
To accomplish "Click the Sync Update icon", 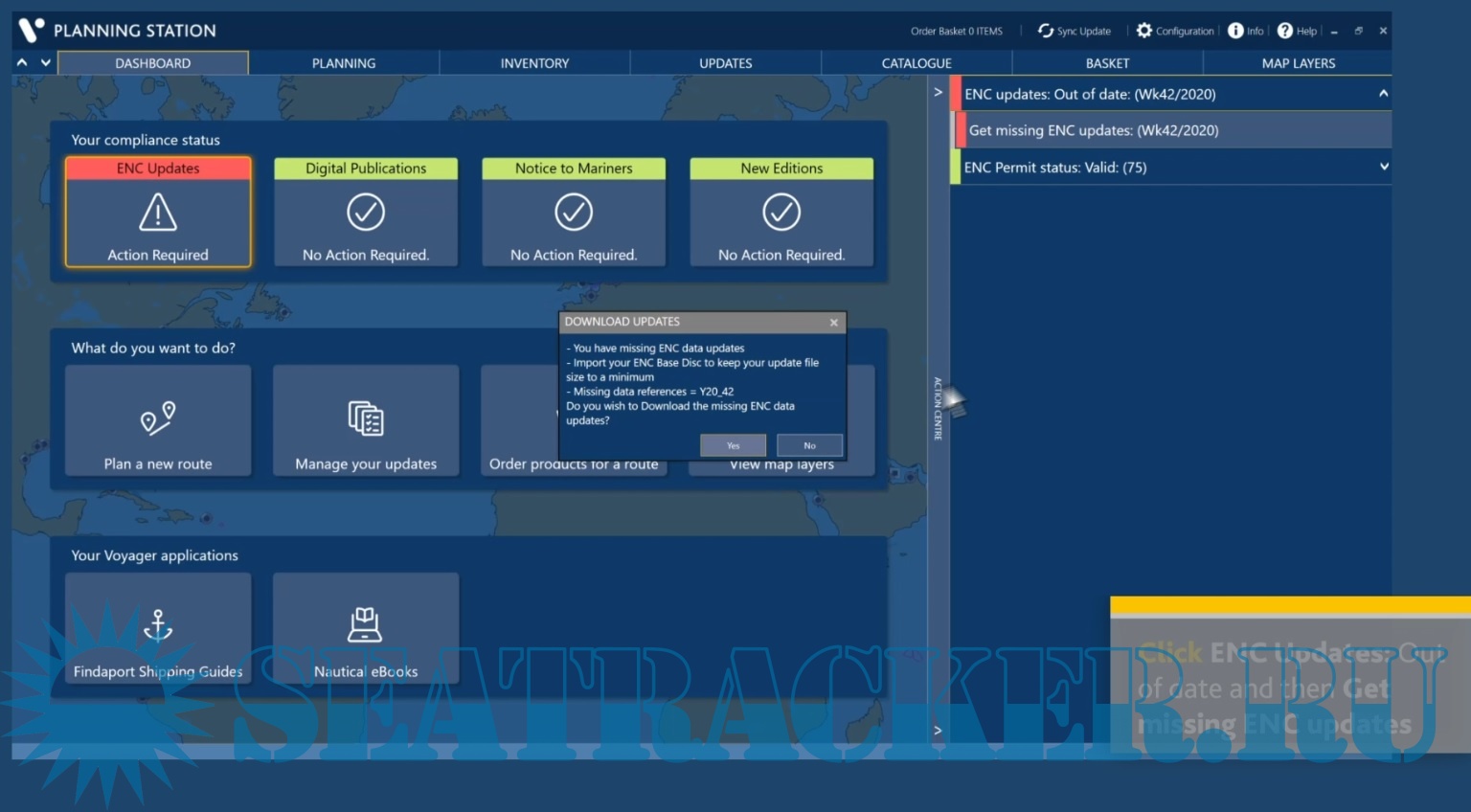I will (1046, 31).
